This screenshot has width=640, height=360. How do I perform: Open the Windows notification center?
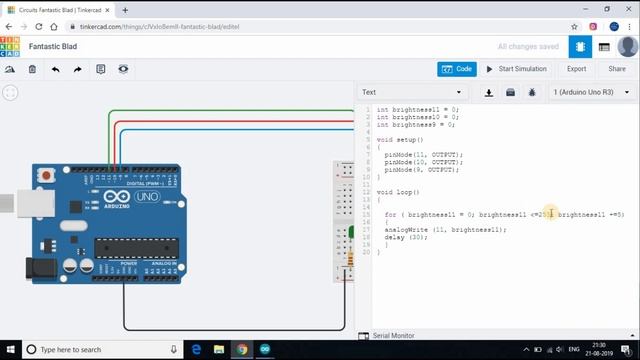coord(625,350)
